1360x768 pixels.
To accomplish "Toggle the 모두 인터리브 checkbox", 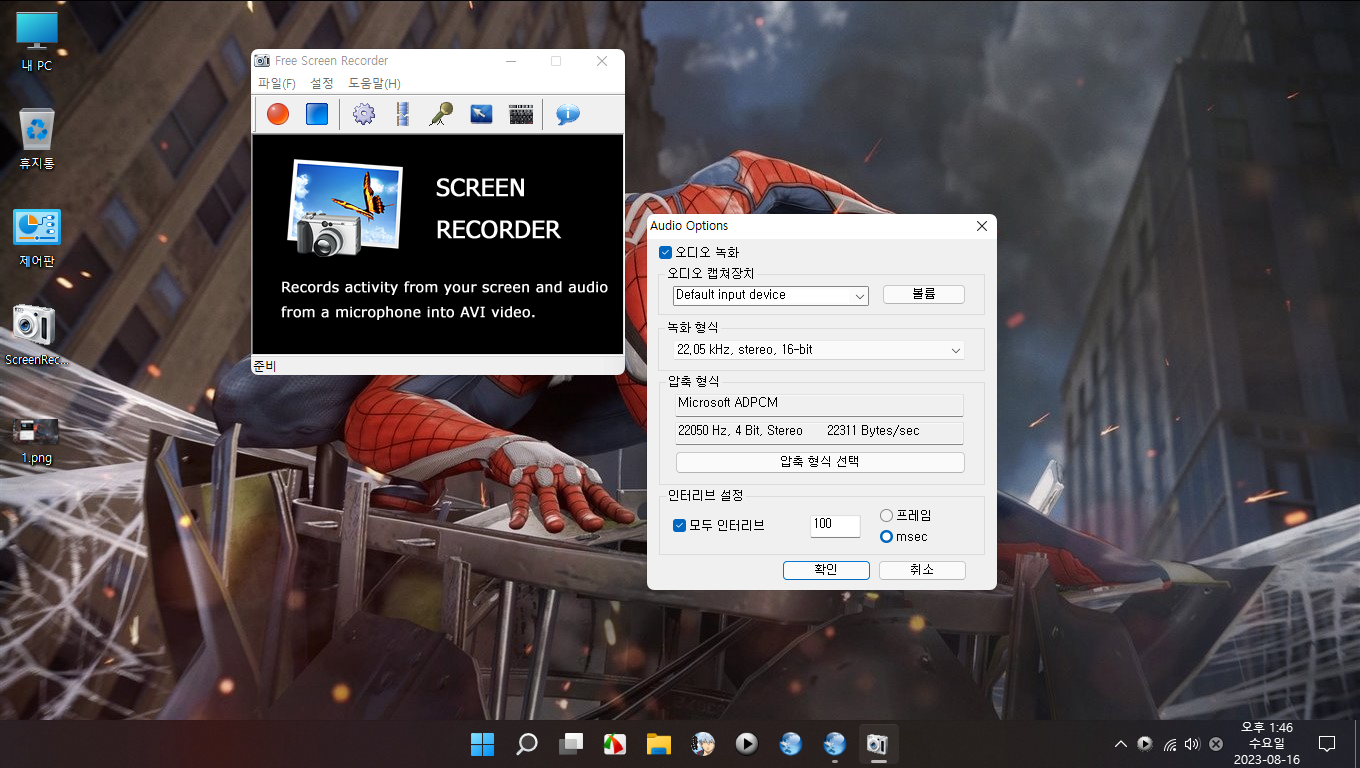I will [x=680, y=525].
